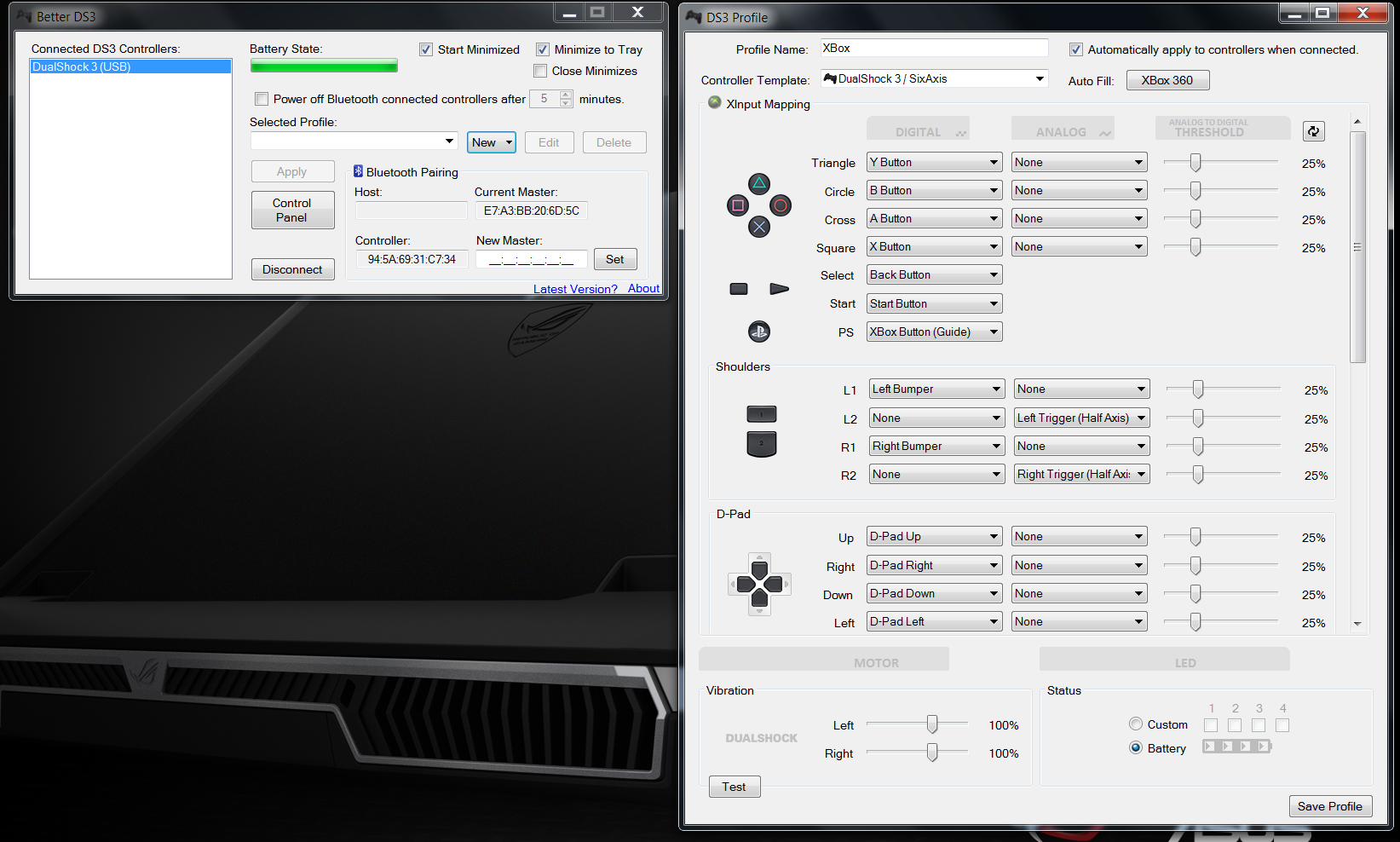Check custom LED box number 4
The height and width of the screenshot is (842, 1400).
[1282, 725]
